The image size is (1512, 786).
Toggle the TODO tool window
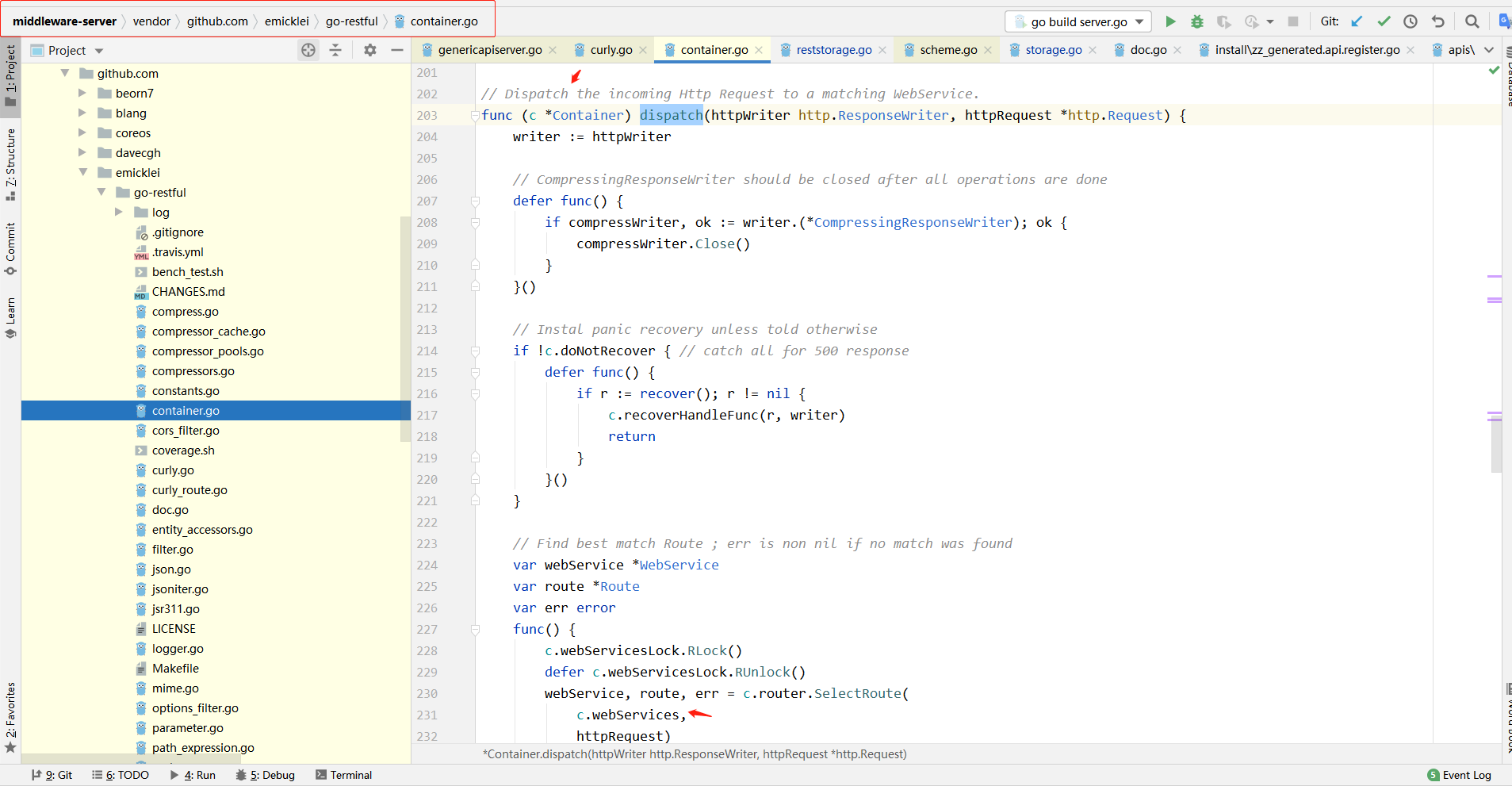121,775
